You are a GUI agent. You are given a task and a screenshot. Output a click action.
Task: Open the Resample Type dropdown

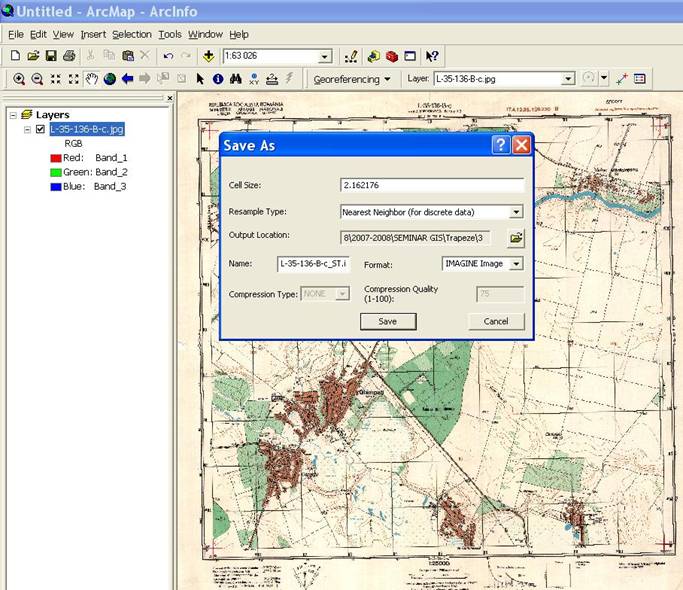pos(516,212)
